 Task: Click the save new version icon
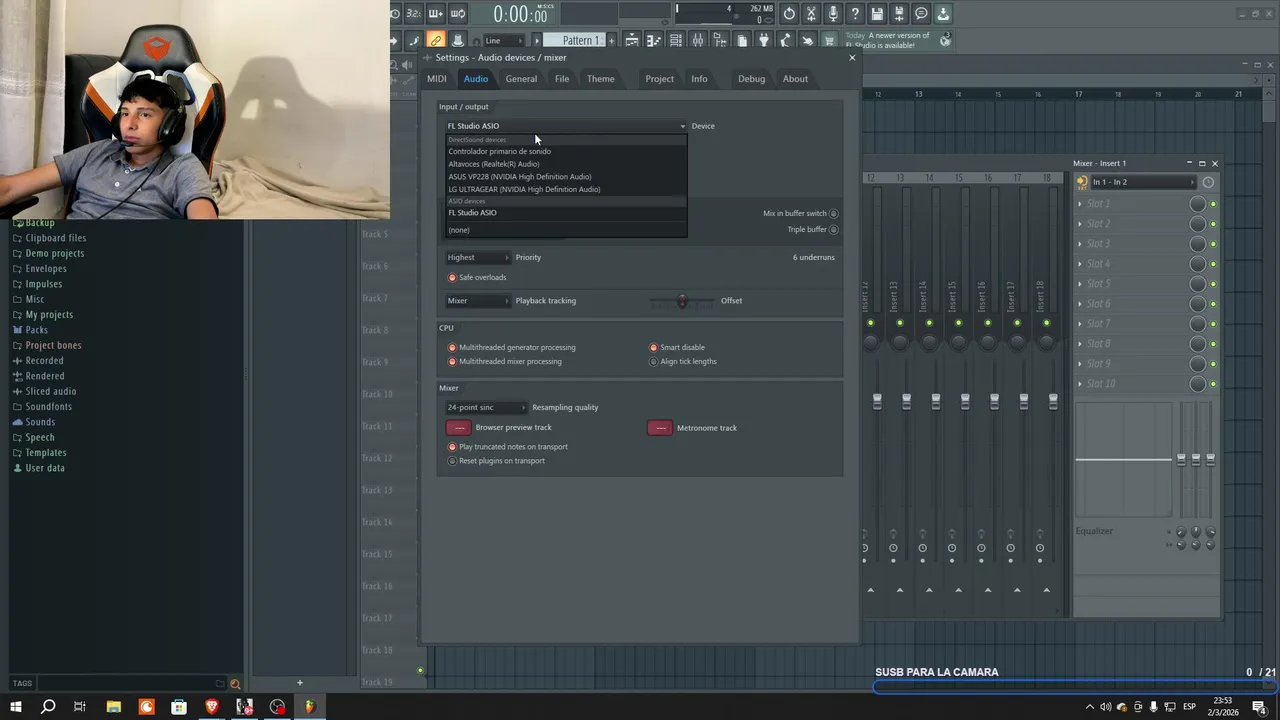[x=899, y=14]
